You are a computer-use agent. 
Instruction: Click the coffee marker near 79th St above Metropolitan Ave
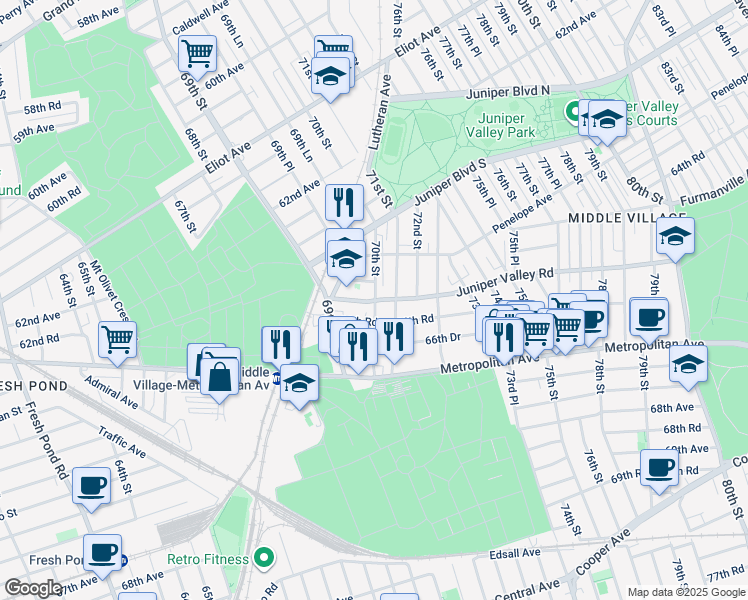(x=649, y=317)
